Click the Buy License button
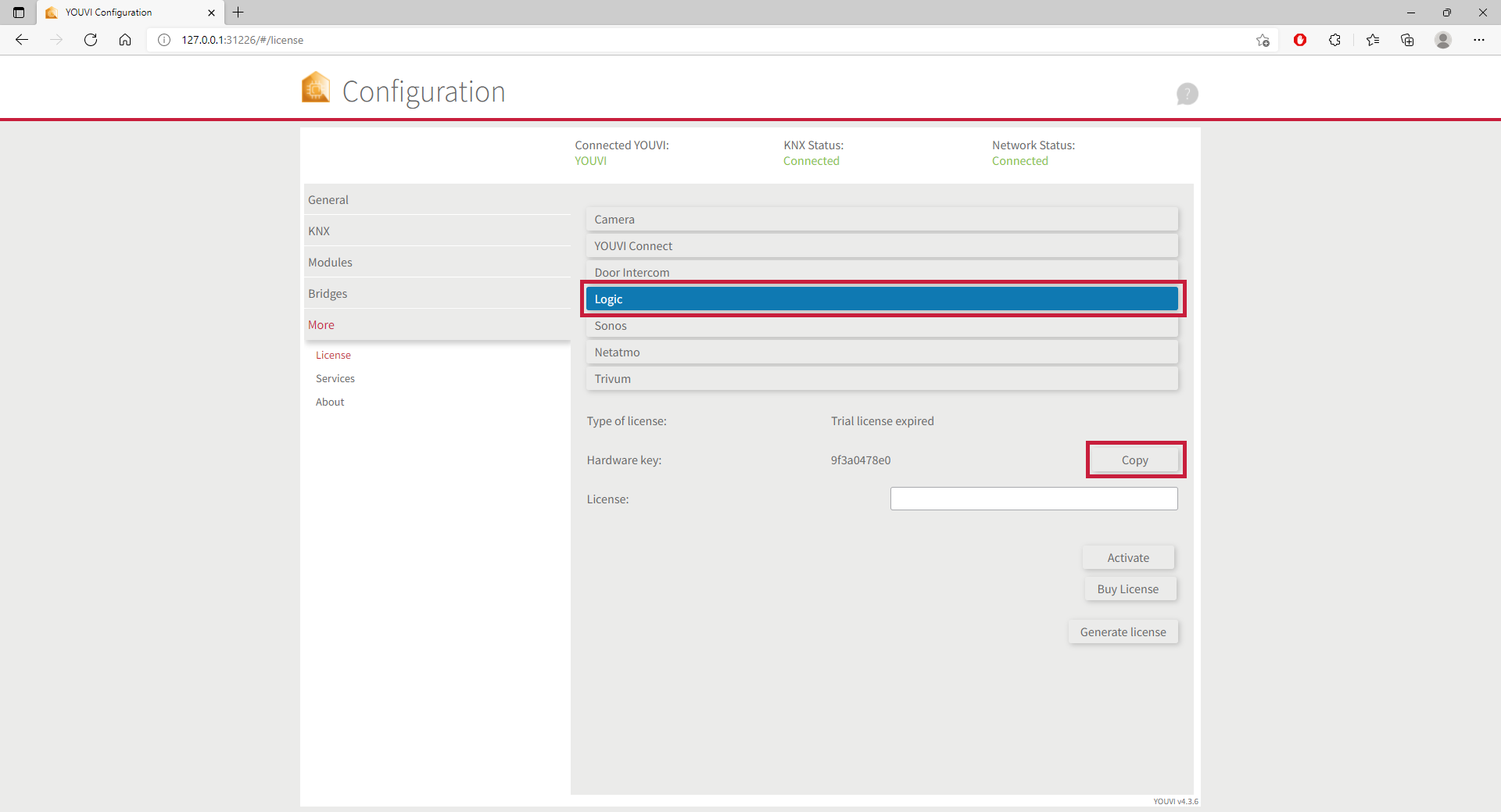1501x812 pixels. (x=1130, y=589)
